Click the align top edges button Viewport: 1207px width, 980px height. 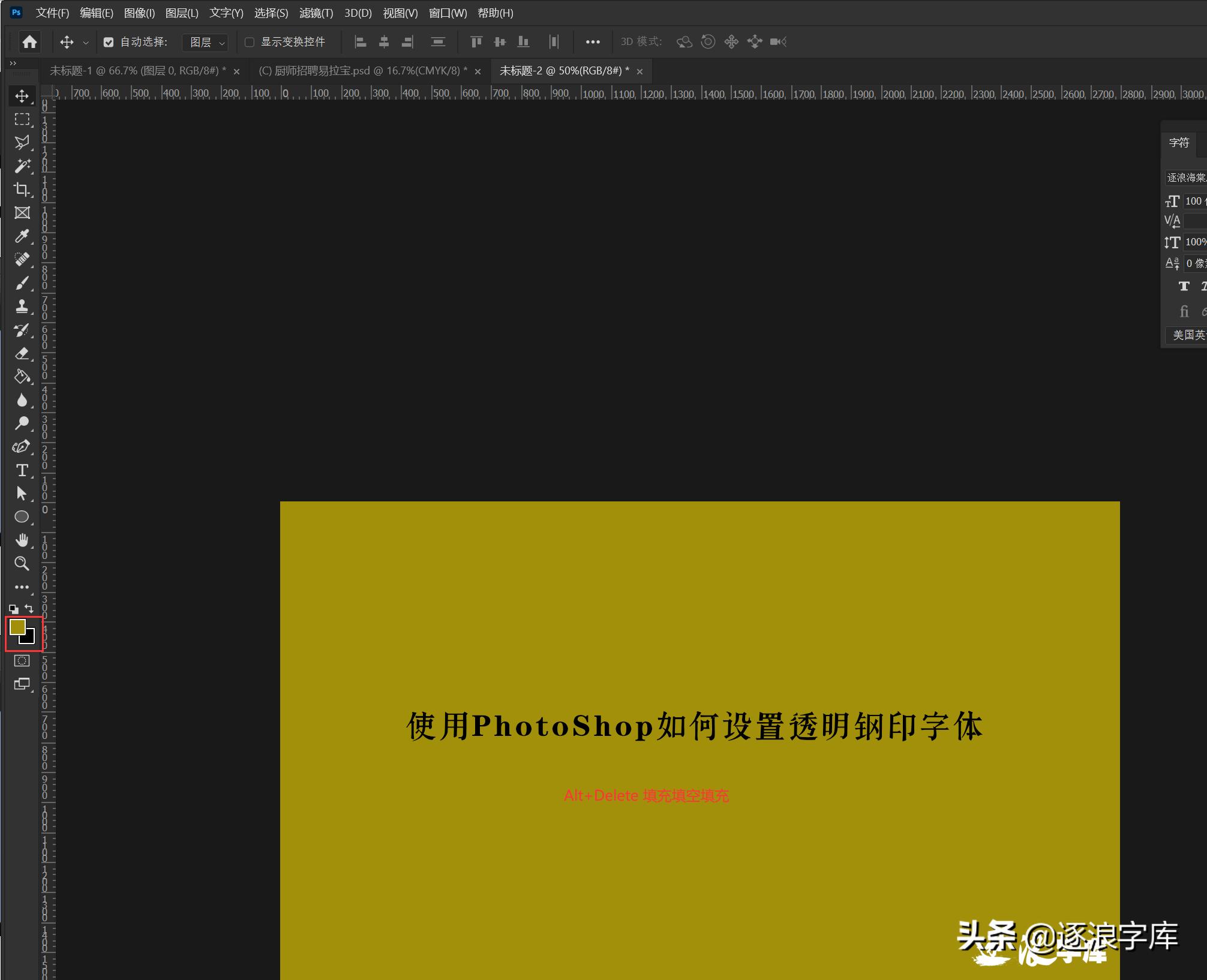476,42
